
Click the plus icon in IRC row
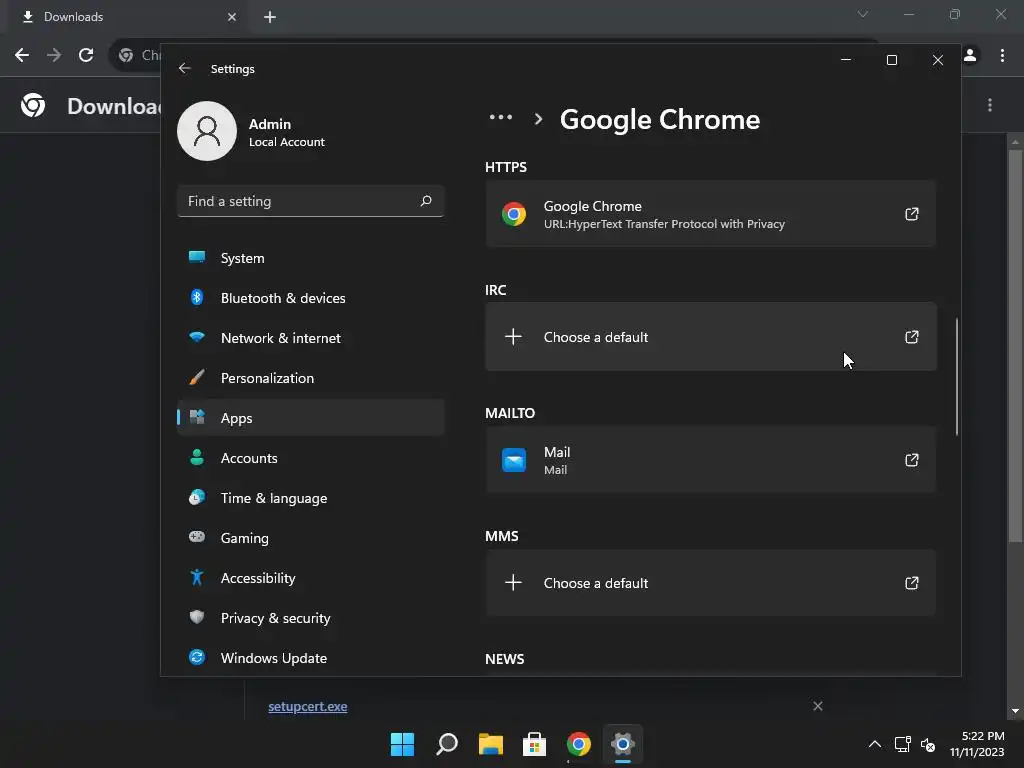click(x=513, y=337)
